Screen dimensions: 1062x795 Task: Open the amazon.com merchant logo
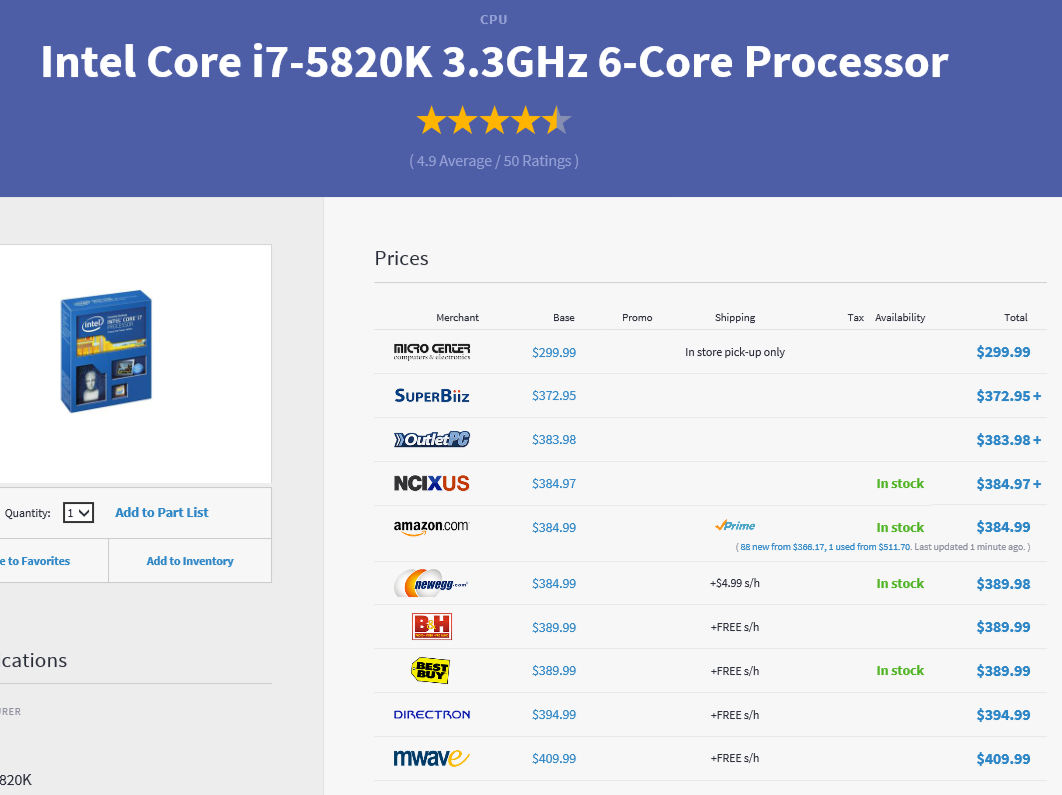tap(431, 528)
